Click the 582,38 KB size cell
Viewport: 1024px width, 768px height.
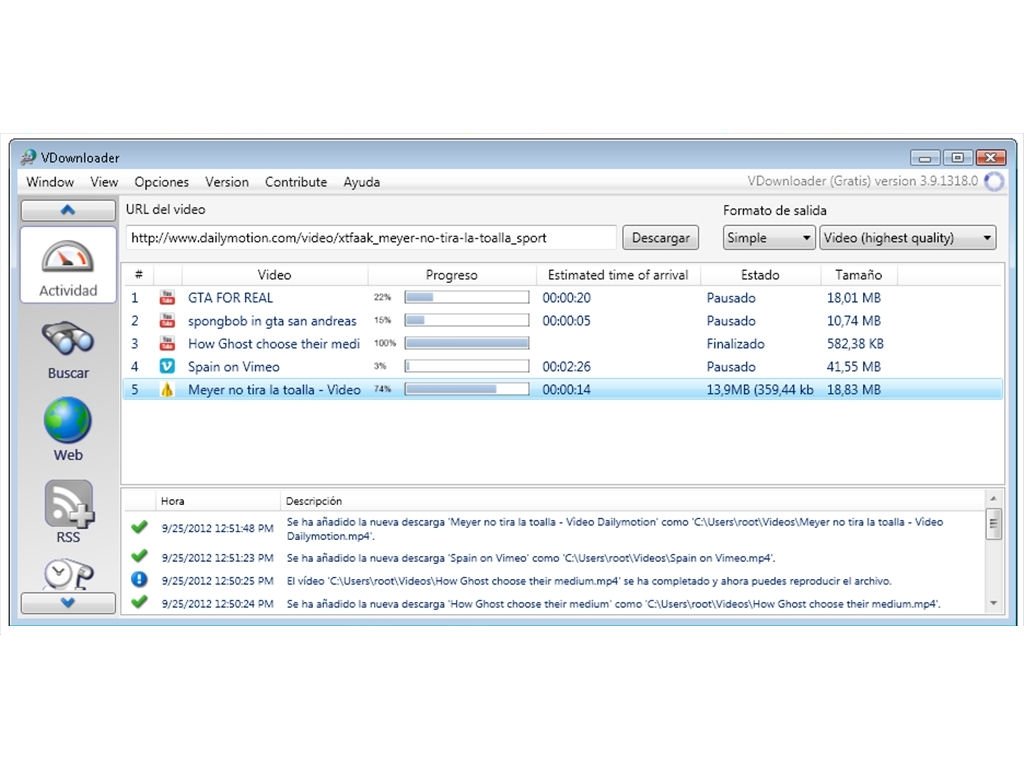pos(855,344)
